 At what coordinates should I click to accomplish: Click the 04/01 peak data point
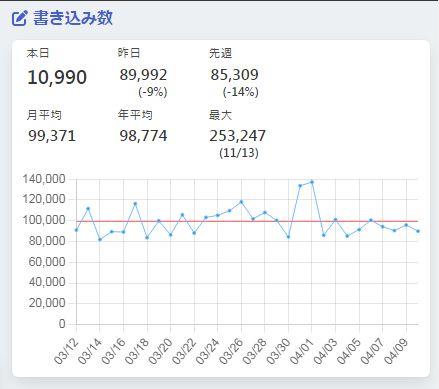point(312,182)
